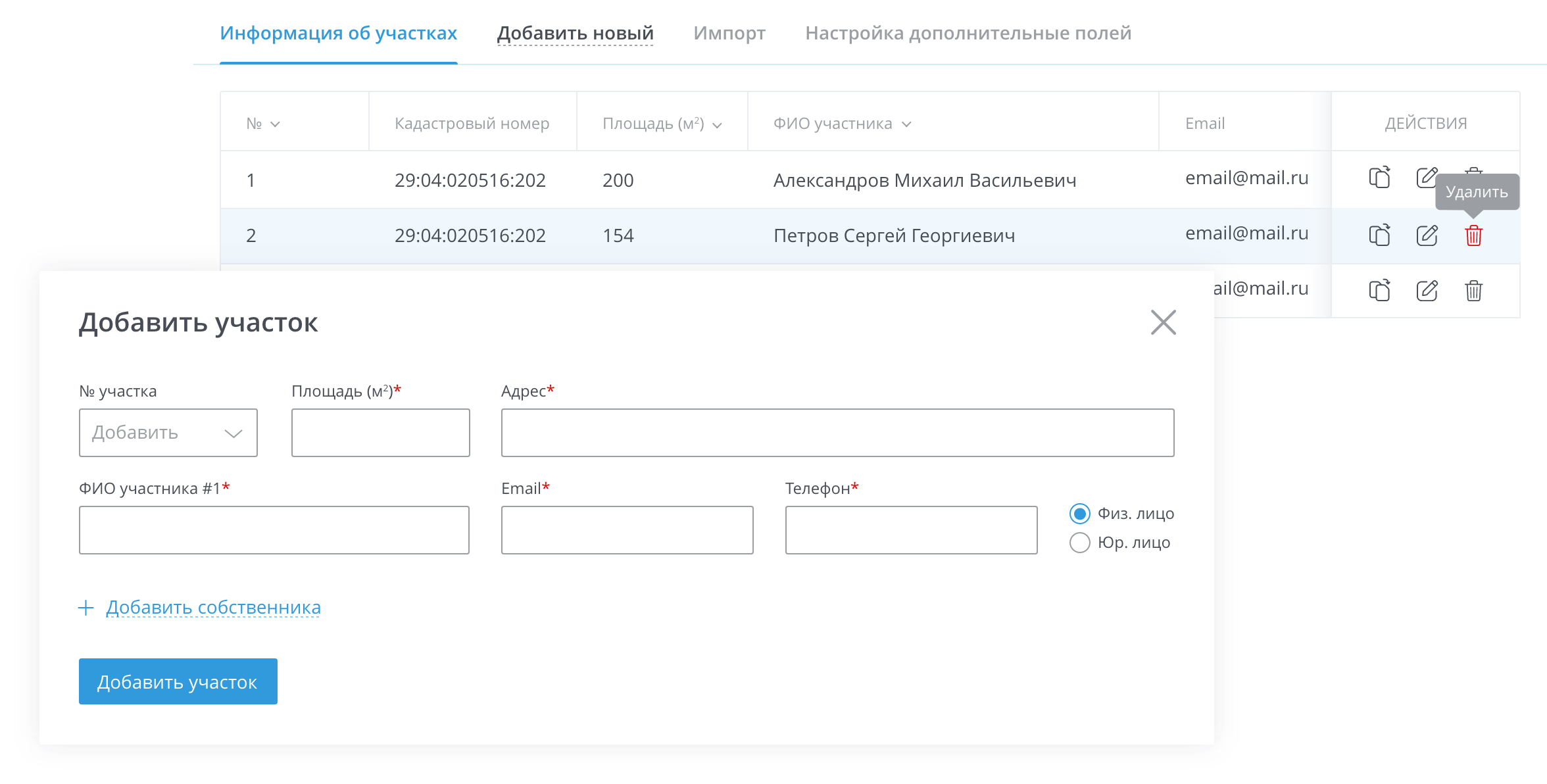The height and width of the screenshot is (784, 1547).
Task: Click the trash icon in the third row
Action: pyautogui.click(x=1473, y=290)
